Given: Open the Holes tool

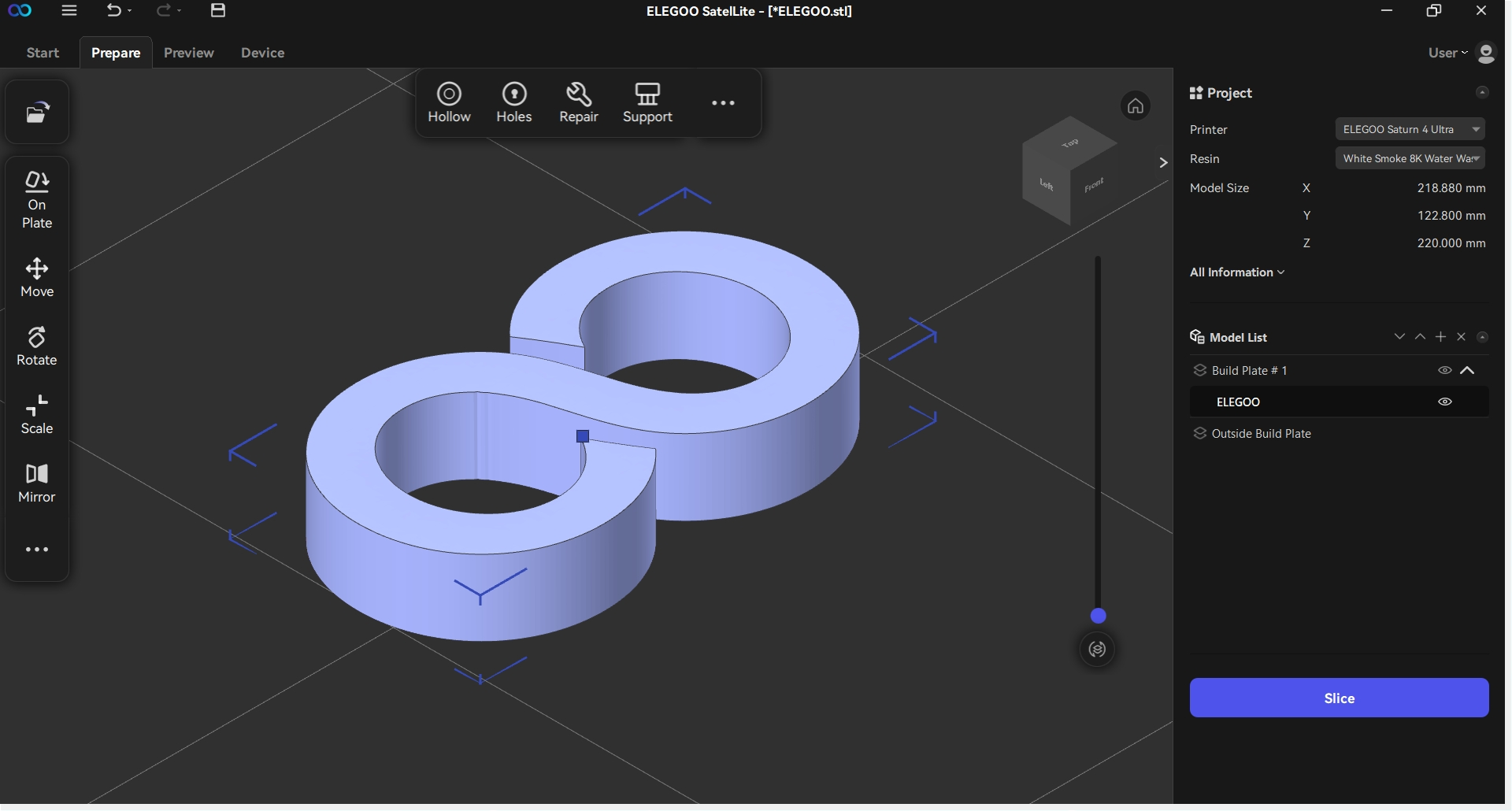Looking at the screenshot, I should coord(513,103).
